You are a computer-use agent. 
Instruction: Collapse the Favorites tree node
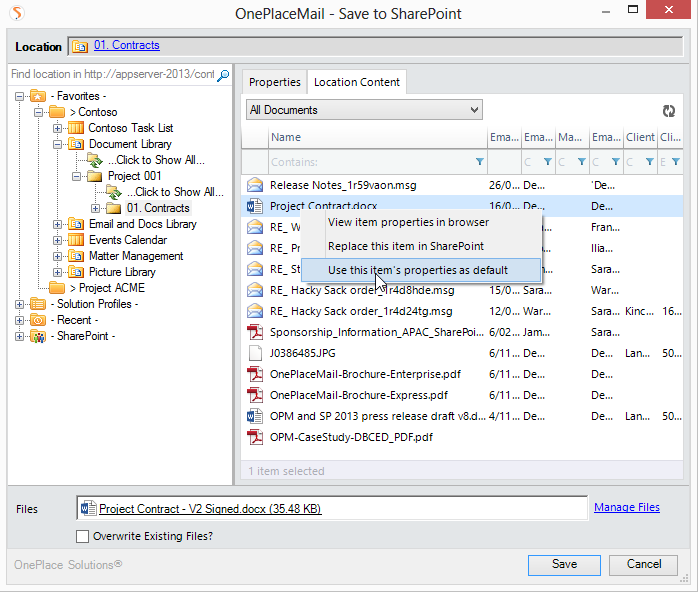click(x=20, y=96)
